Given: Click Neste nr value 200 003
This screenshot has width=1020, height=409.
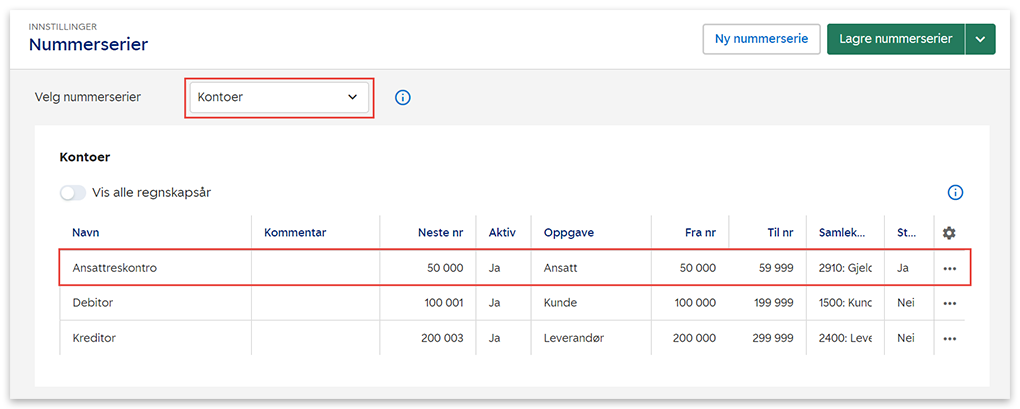Looking at the screenshot, I should click(441, 338).
